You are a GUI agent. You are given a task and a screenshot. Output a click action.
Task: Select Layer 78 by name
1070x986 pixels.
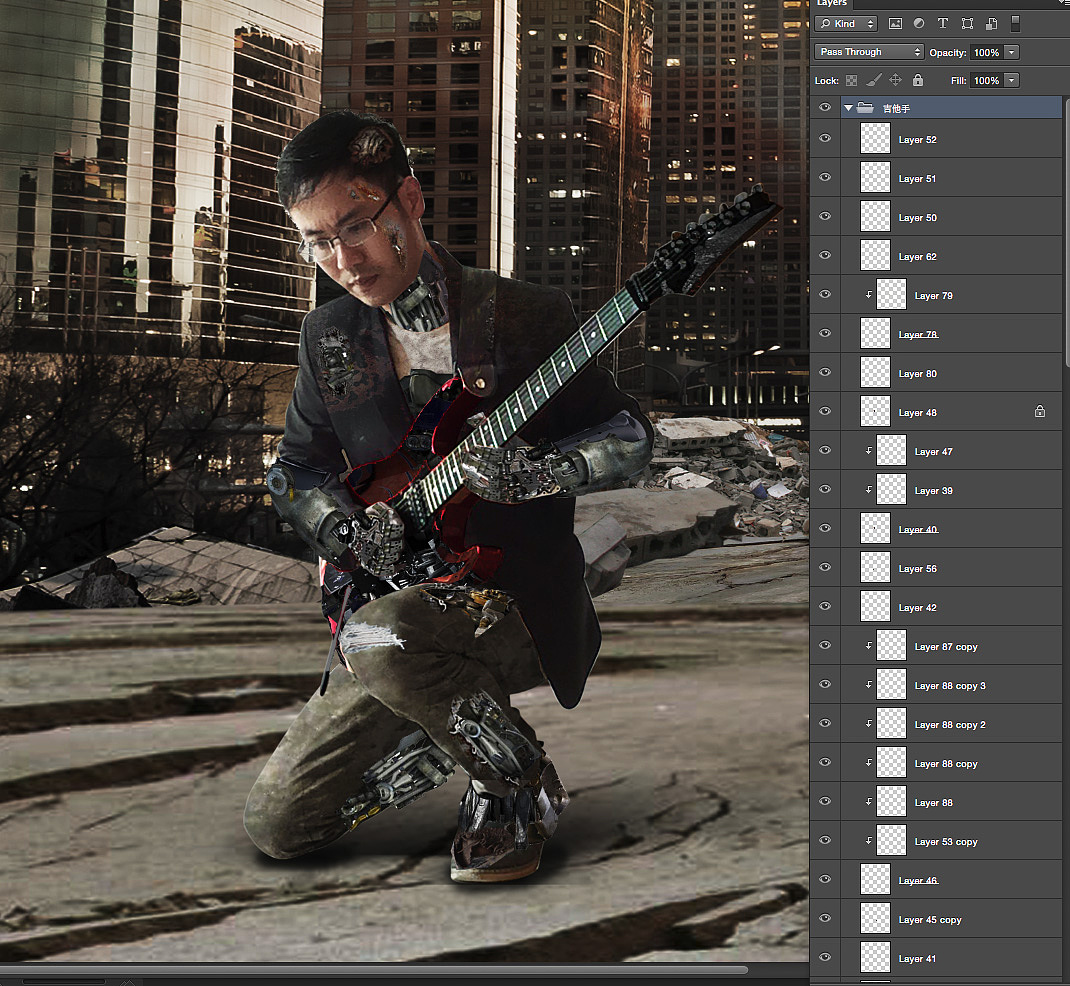click(x=918, y=334)
